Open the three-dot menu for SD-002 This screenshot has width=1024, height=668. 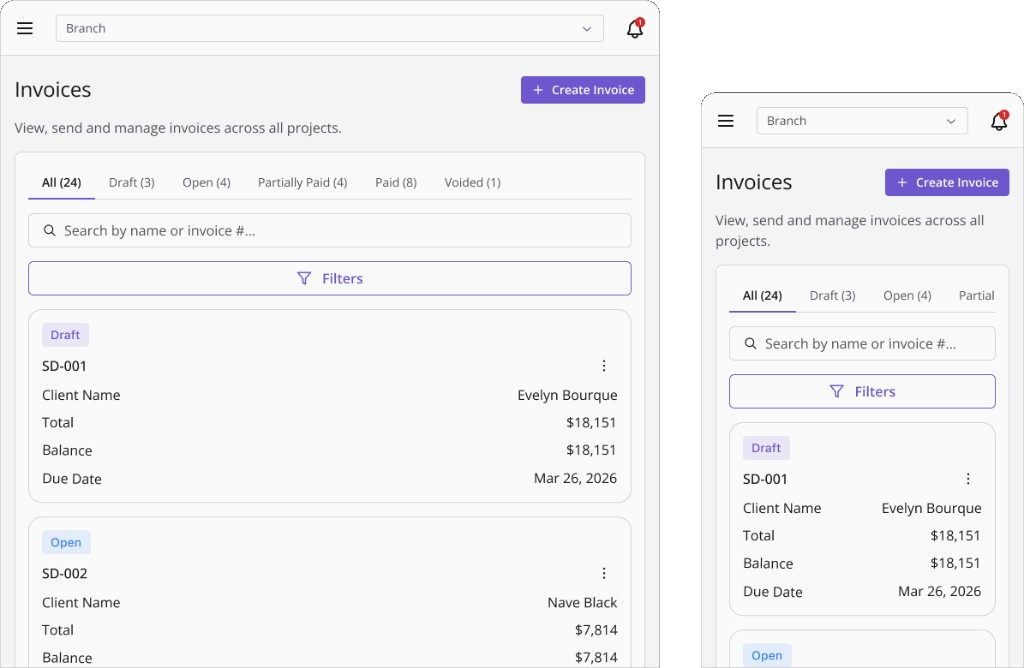604,573
